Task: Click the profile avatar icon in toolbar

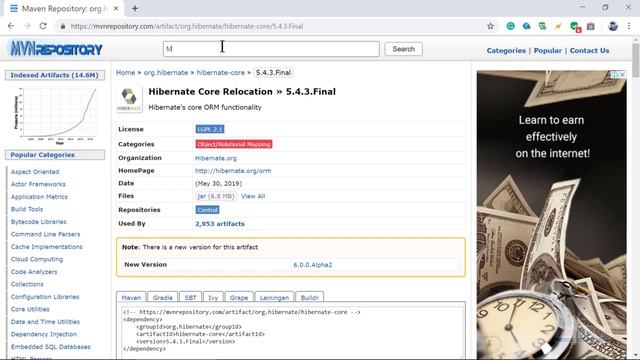Action: point(613,26)
